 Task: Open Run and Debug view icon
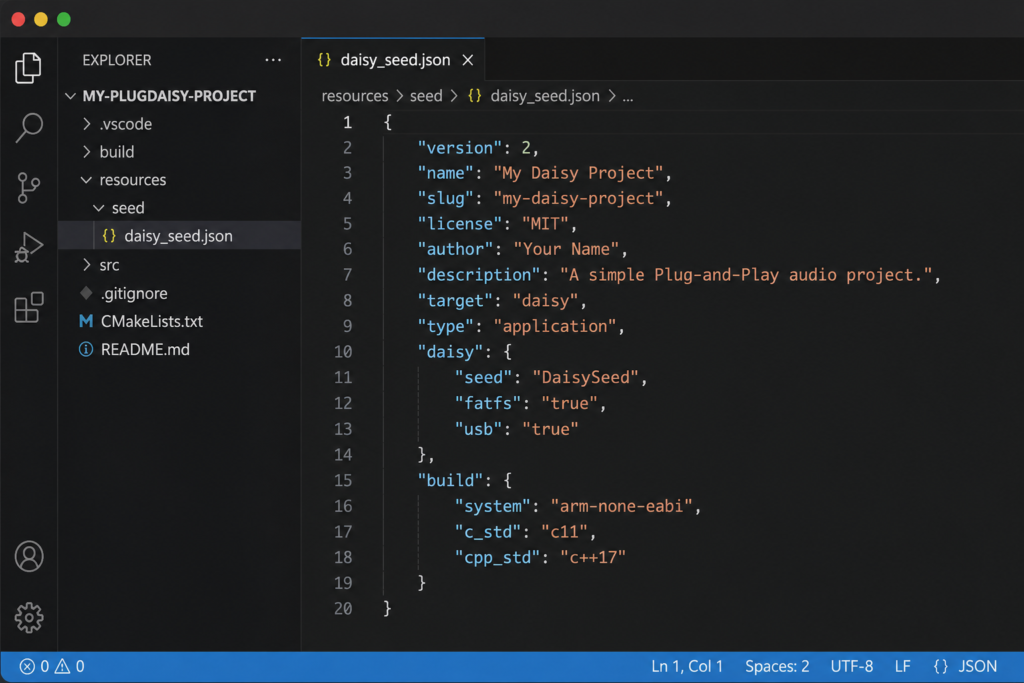pos(29,247)
